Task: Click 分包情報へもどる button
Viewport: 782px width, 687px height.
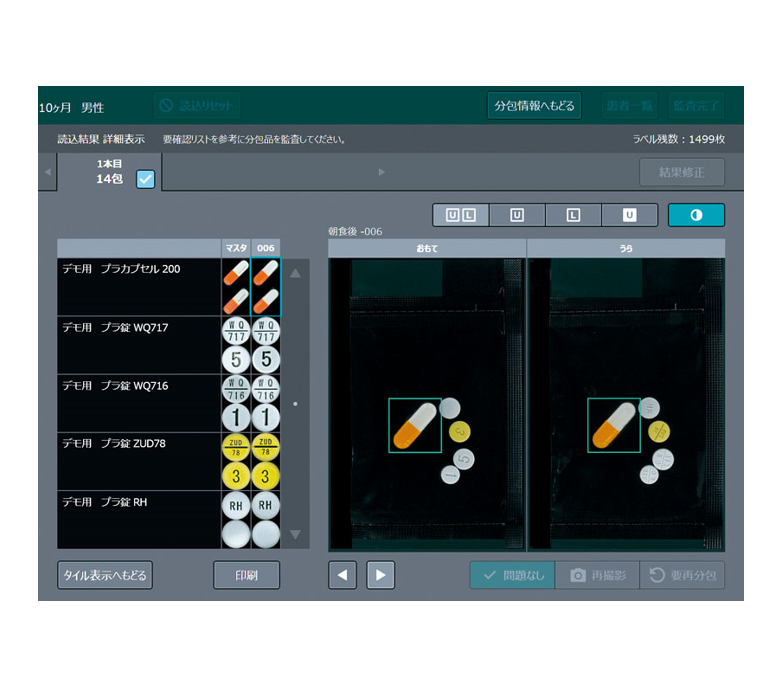Action: 534,106
